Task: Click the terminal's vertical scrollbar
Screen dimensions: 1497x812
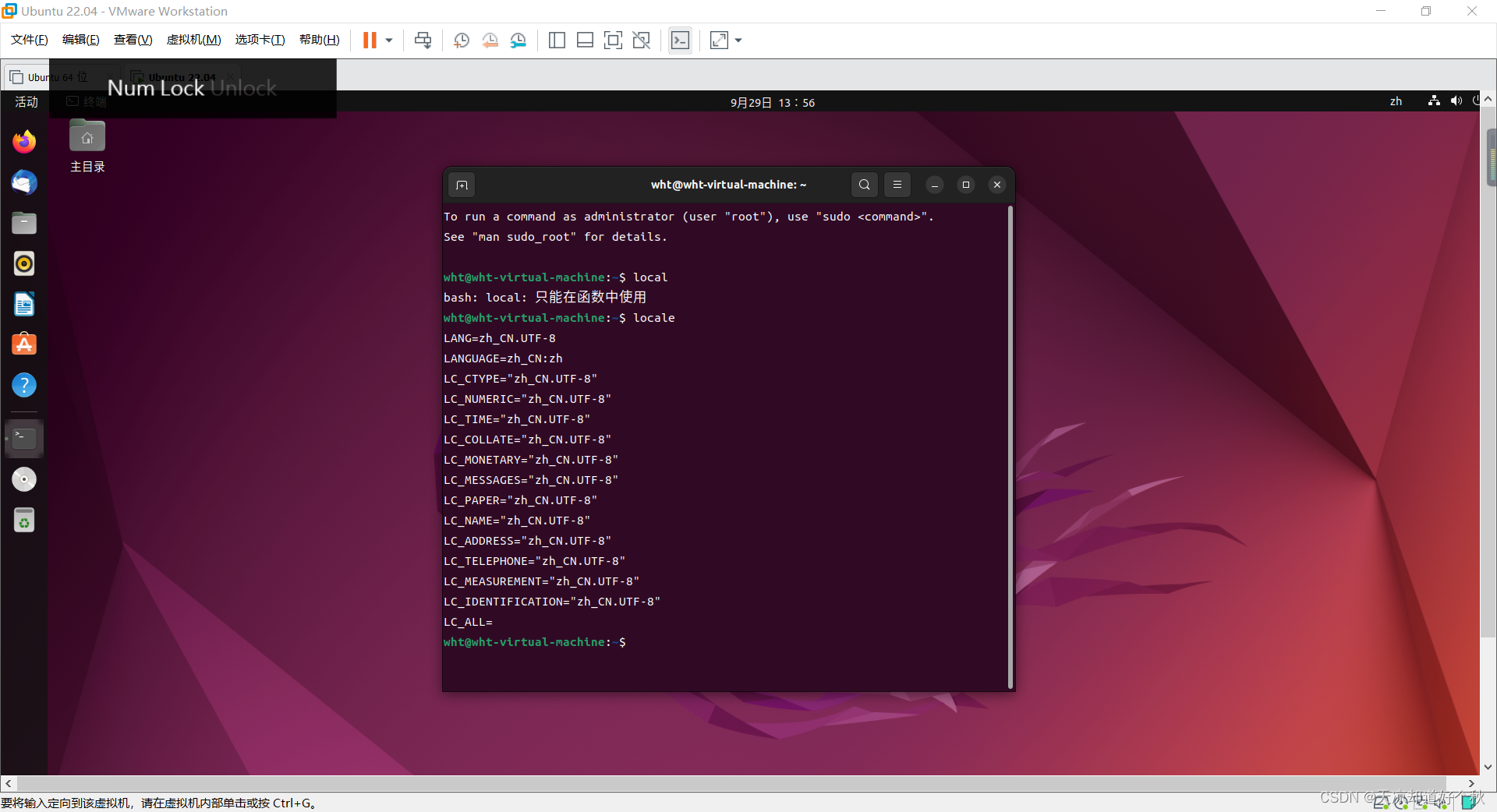Action: (1010, 447)
